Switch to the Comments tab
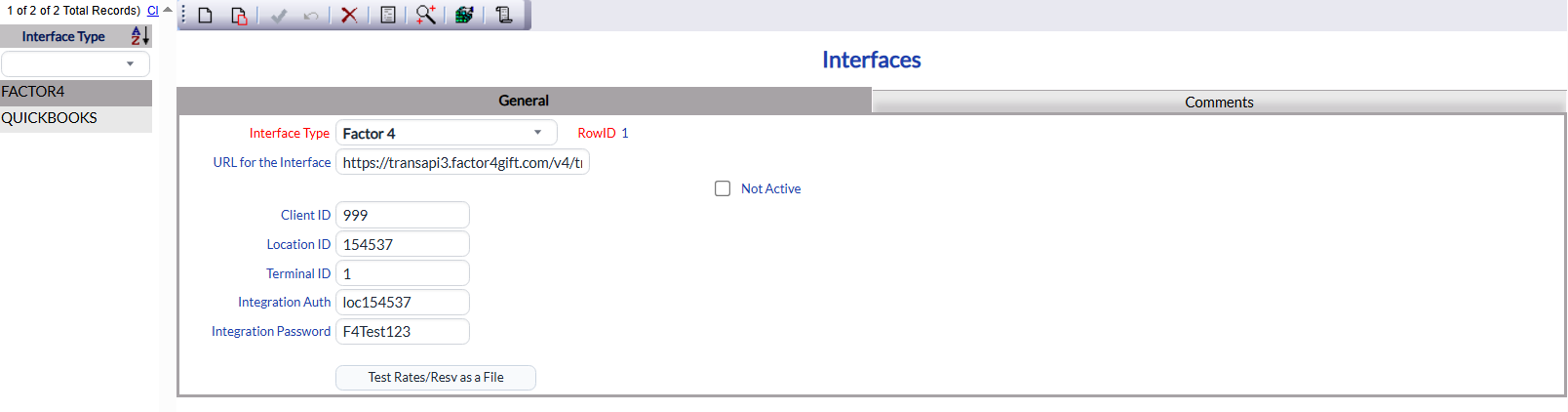 pos(1219,102)
